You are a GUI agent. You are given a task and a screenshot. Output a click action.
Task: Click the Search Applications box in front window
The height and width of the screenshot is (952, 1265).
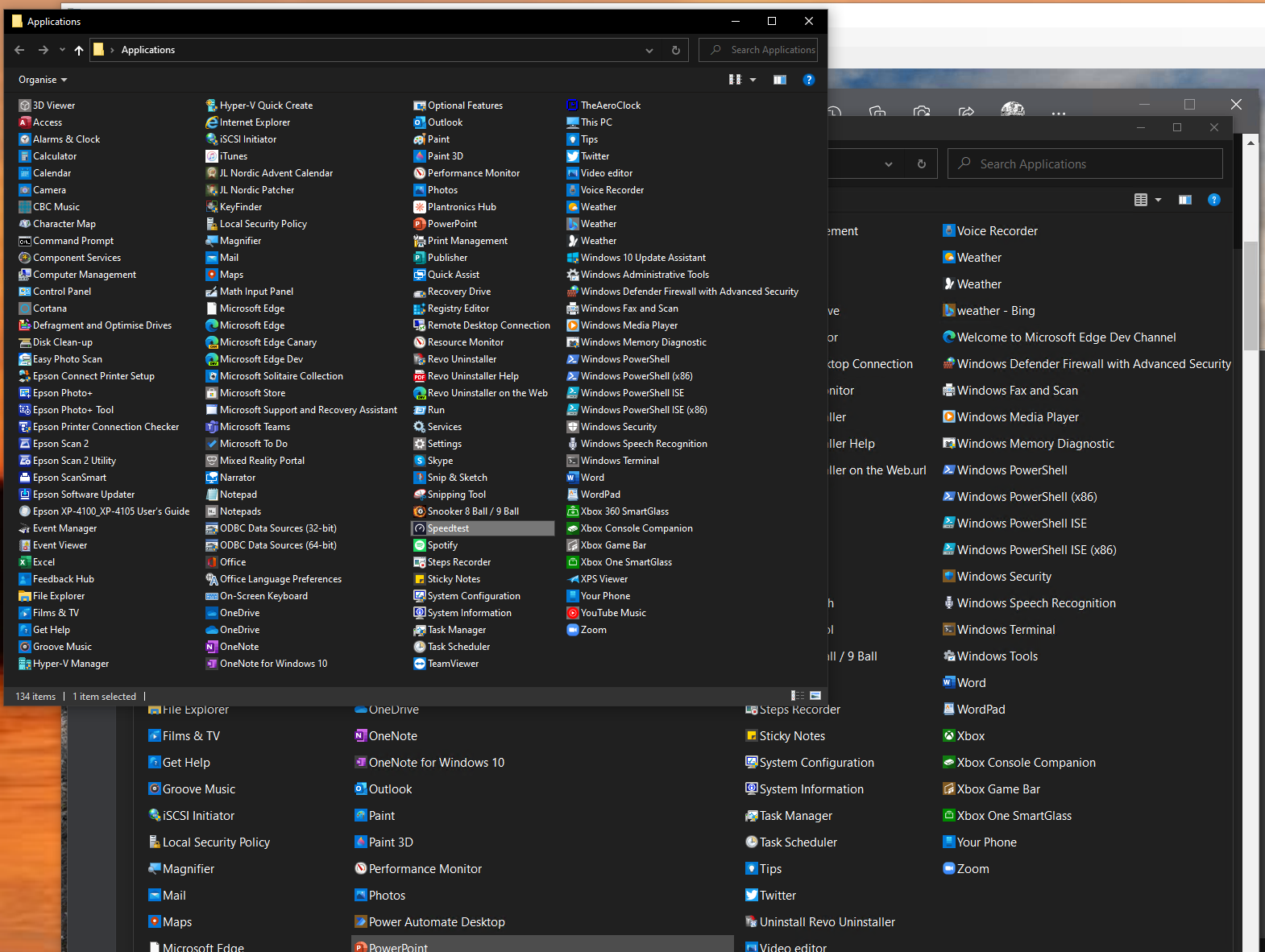758,50
